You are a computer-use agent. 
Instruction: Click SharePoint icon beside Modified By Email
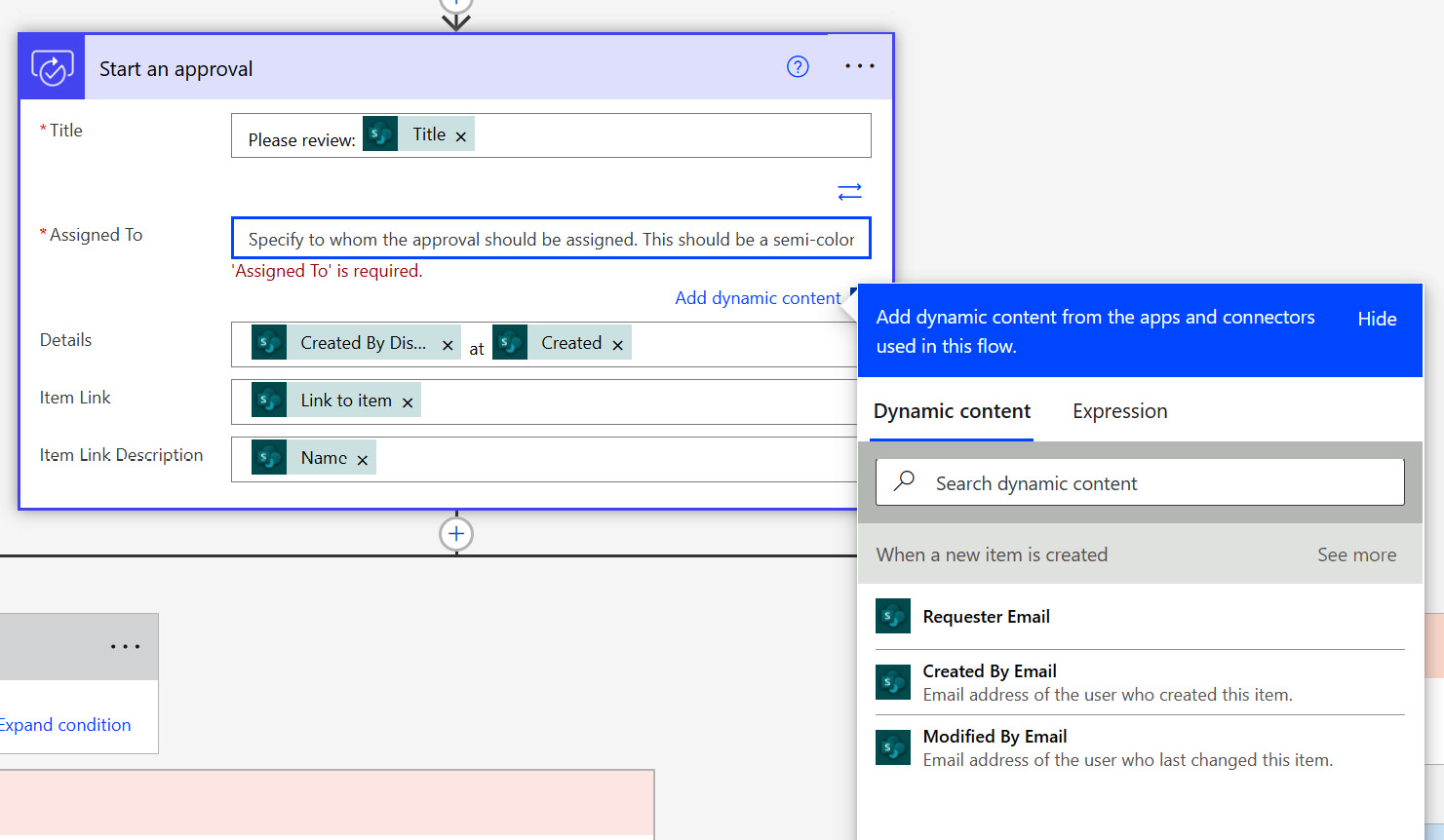(893, 747)
